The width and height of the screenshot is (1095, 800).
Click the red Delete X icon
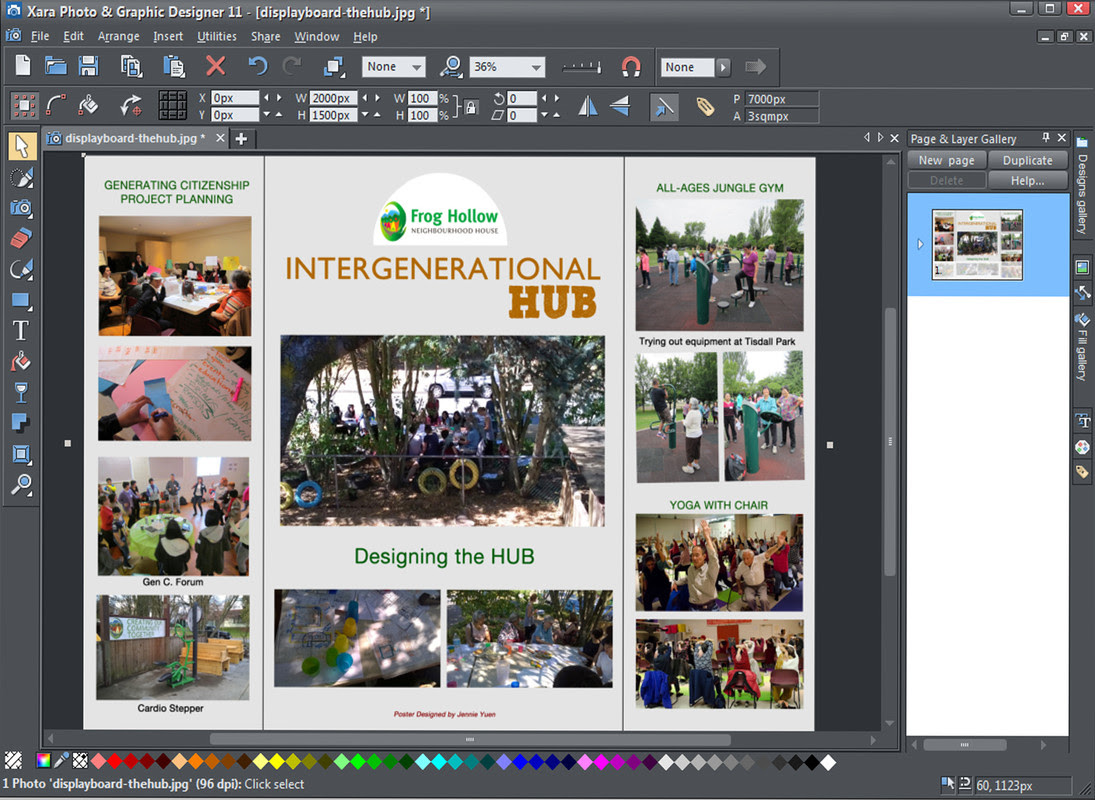click(x=215, y=67)
